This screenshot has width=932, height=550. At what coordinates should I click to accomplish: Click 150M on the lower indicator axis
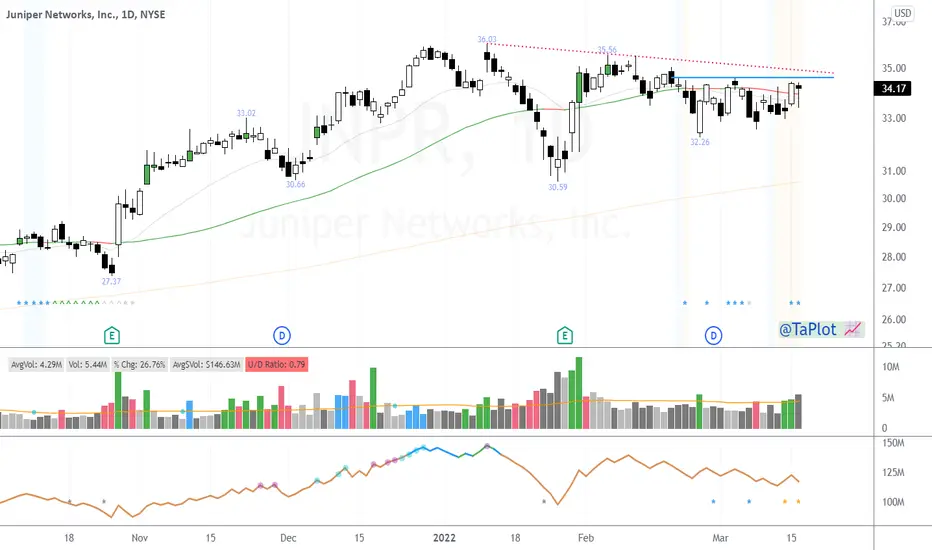[893, 443]
